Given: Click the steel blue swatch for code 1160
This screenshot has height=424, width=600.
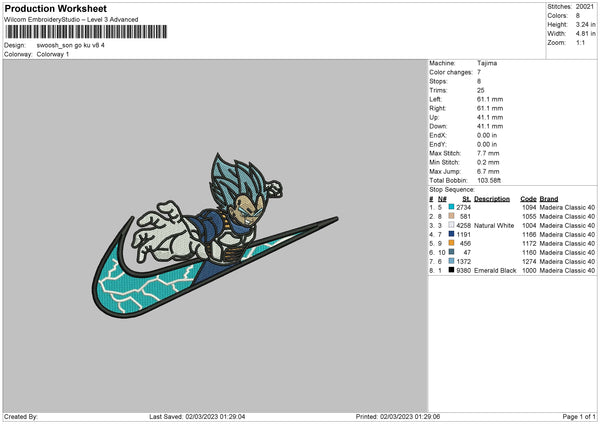Looking at the screenshot, I should (x=452, y=252).
